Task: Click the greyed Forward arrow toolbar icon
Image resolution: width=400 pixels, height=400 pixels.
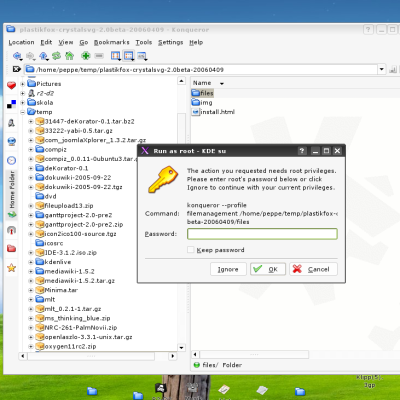Action: click(30, 56)
